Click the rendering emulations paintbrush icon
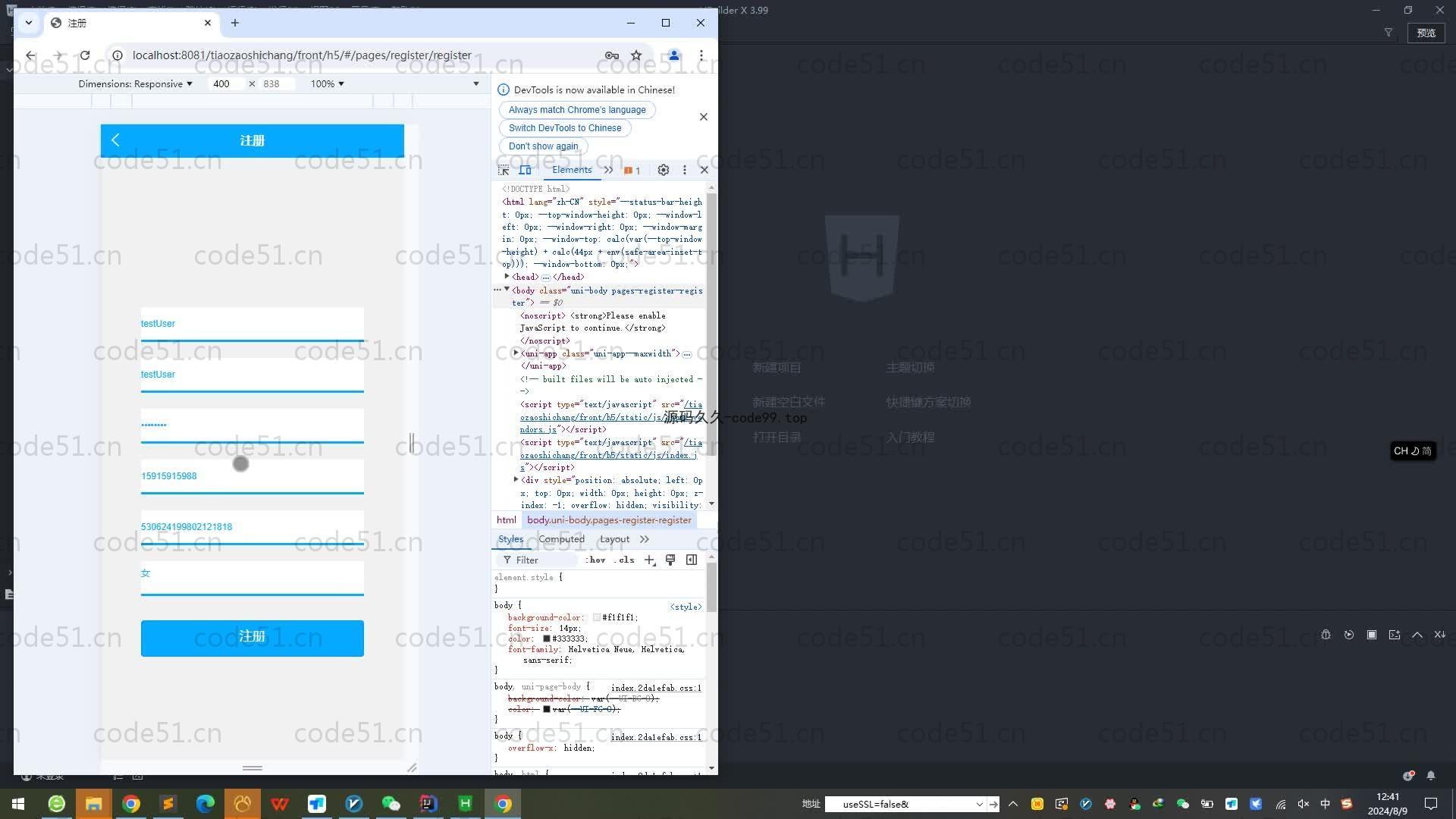 click(670, 560)
